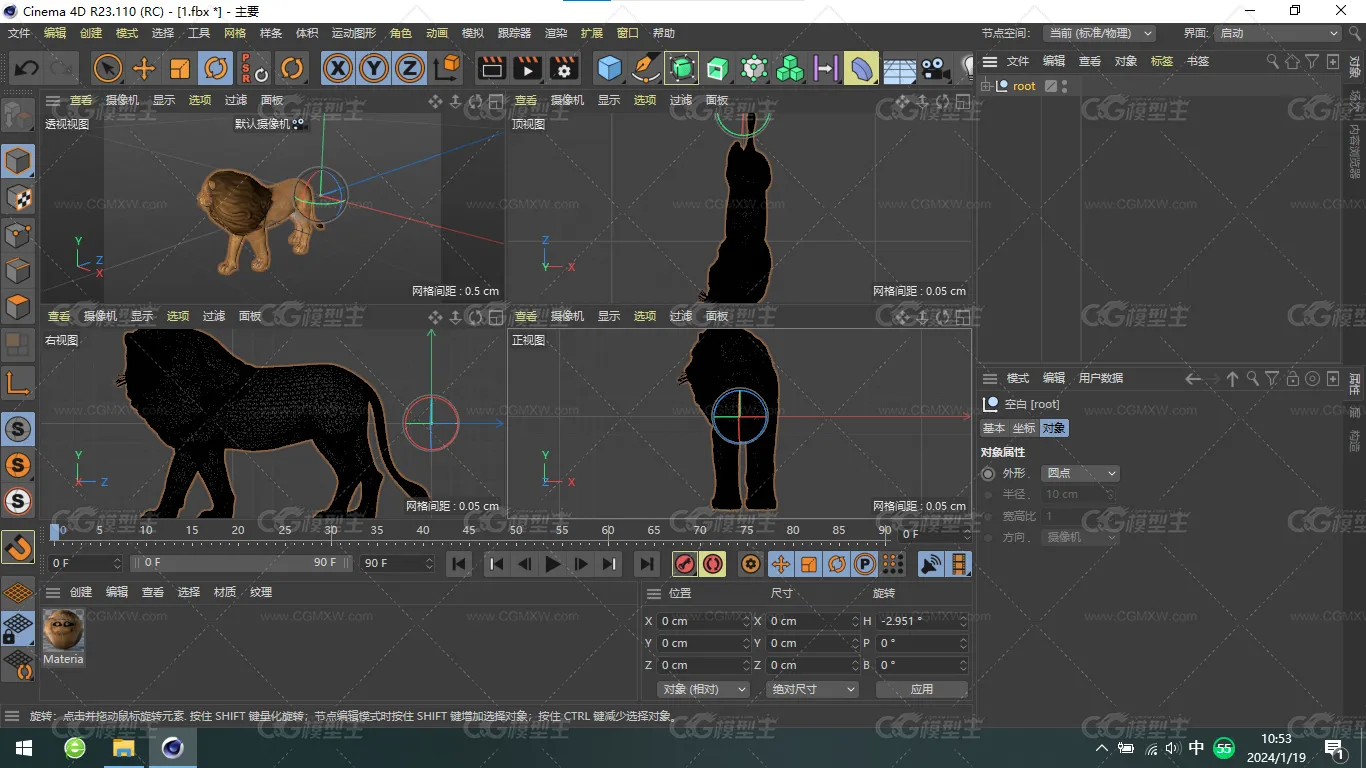Click the MoGraph Cloner icon
The height and width of the screenshot is (768, 1366).
point(790,68)
